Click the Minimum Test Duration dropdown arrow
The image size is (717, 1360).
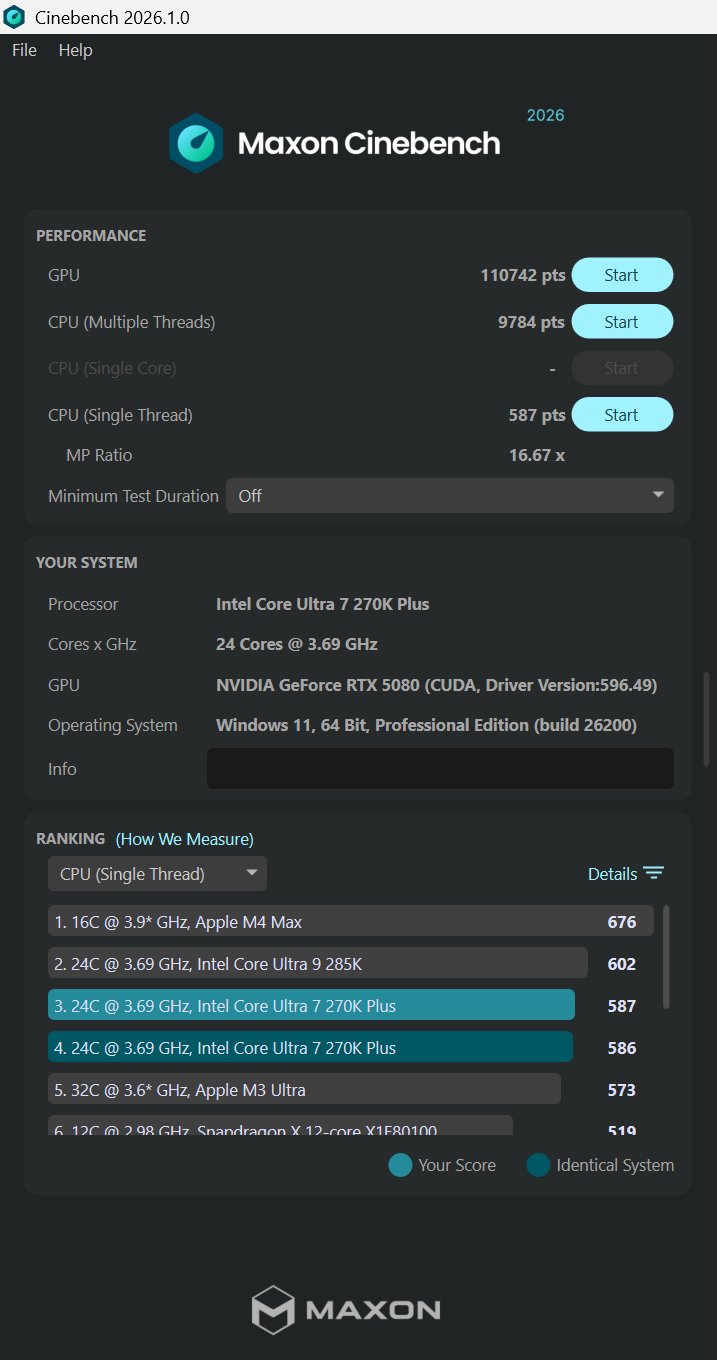658,495
